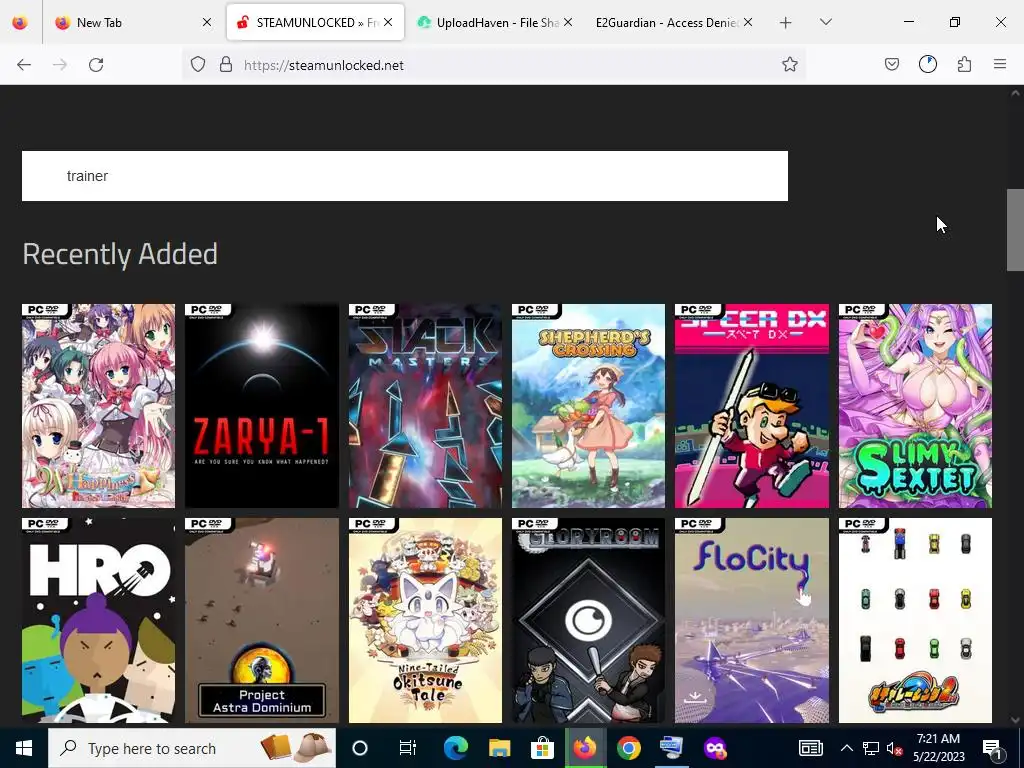Open the ZARYA-1 game cover

(262, 406)
